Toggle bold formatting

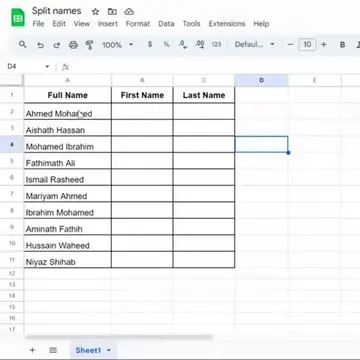tap(342, 45)
